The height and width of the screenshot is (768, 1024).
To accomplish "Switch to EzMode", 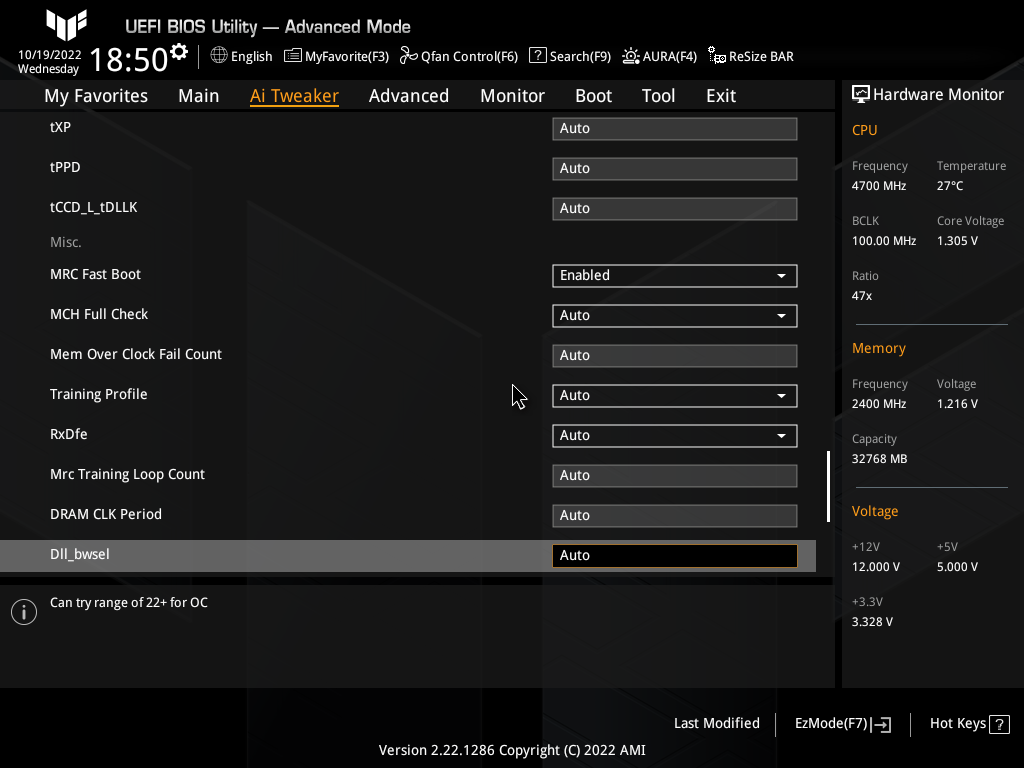I will [841, 723].
